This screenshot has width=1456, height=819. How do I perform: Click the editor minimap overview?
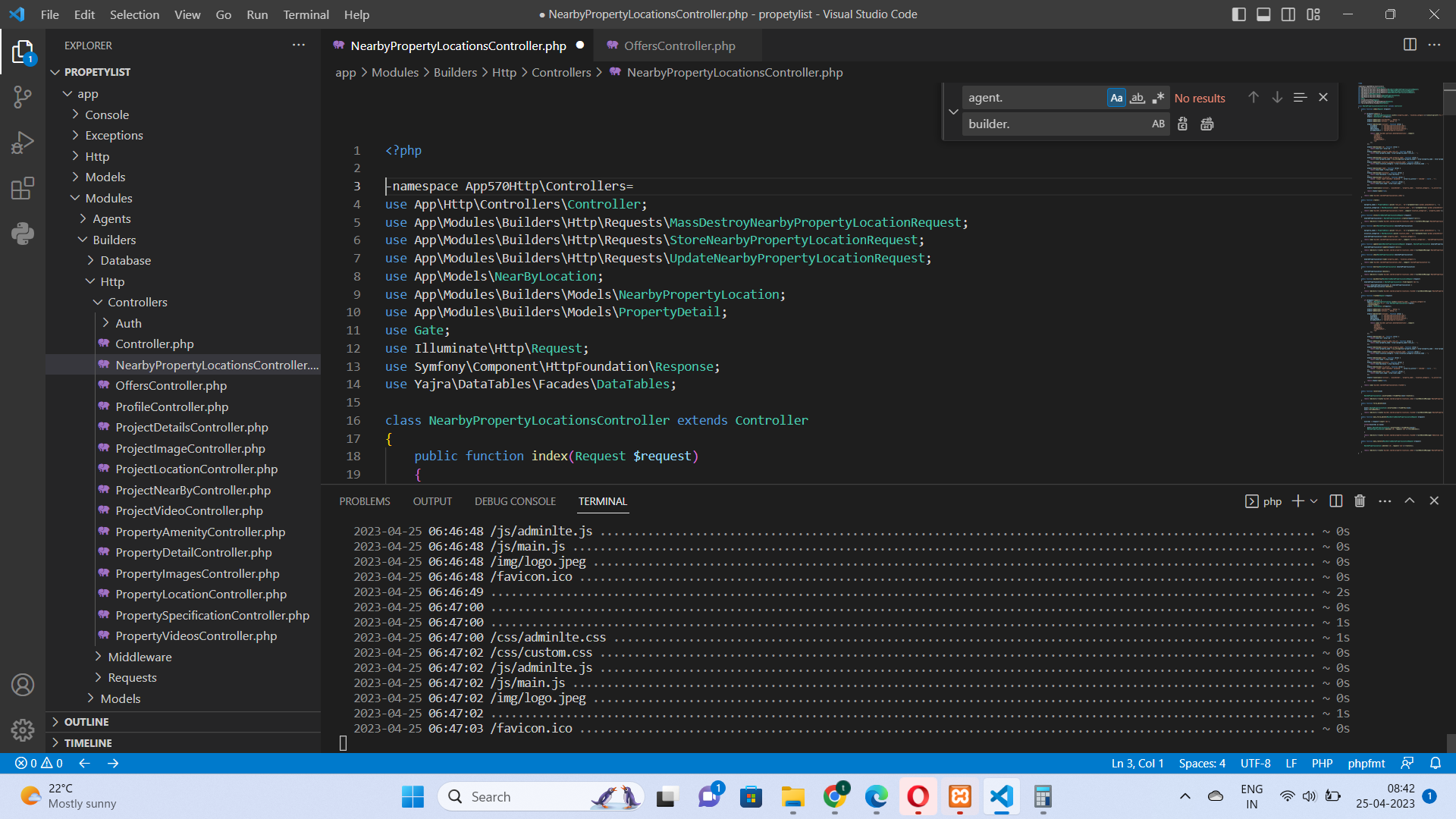pyautogui.click(x=1399, y=265)
